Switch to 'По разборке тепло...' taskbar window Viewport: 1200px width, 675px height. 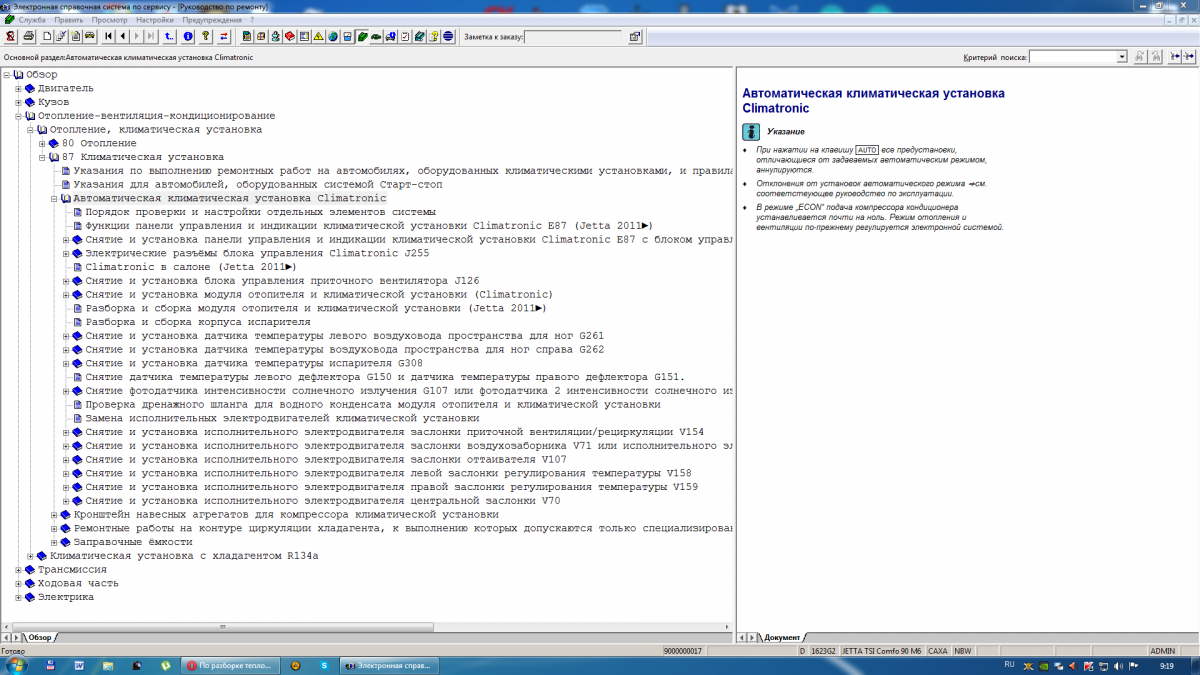click(x=232, y=664)
